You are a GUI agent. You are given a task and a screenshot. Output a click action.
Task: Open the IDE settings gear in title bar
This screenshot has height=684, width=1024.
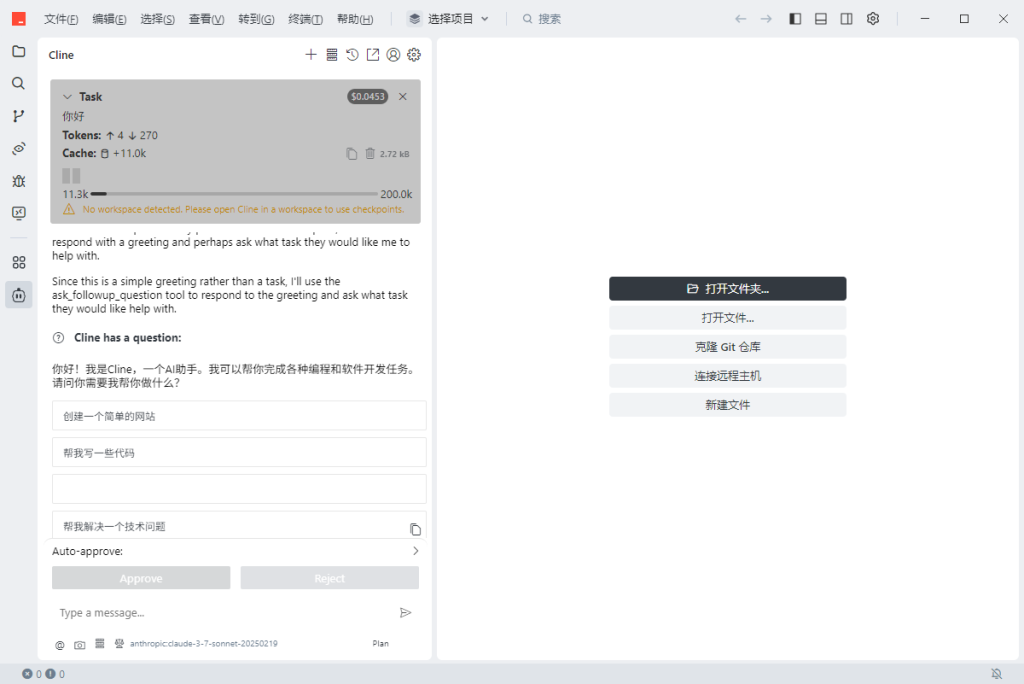coord(873,19)
